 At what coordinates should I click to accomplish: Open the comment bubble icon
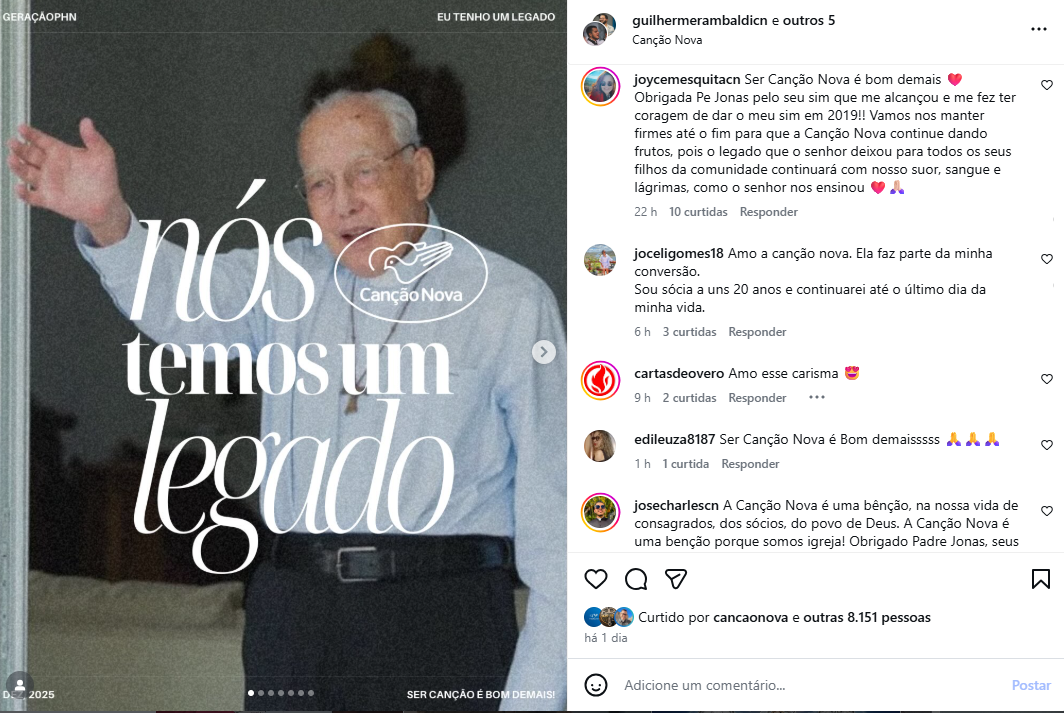[x=636, y=579]
